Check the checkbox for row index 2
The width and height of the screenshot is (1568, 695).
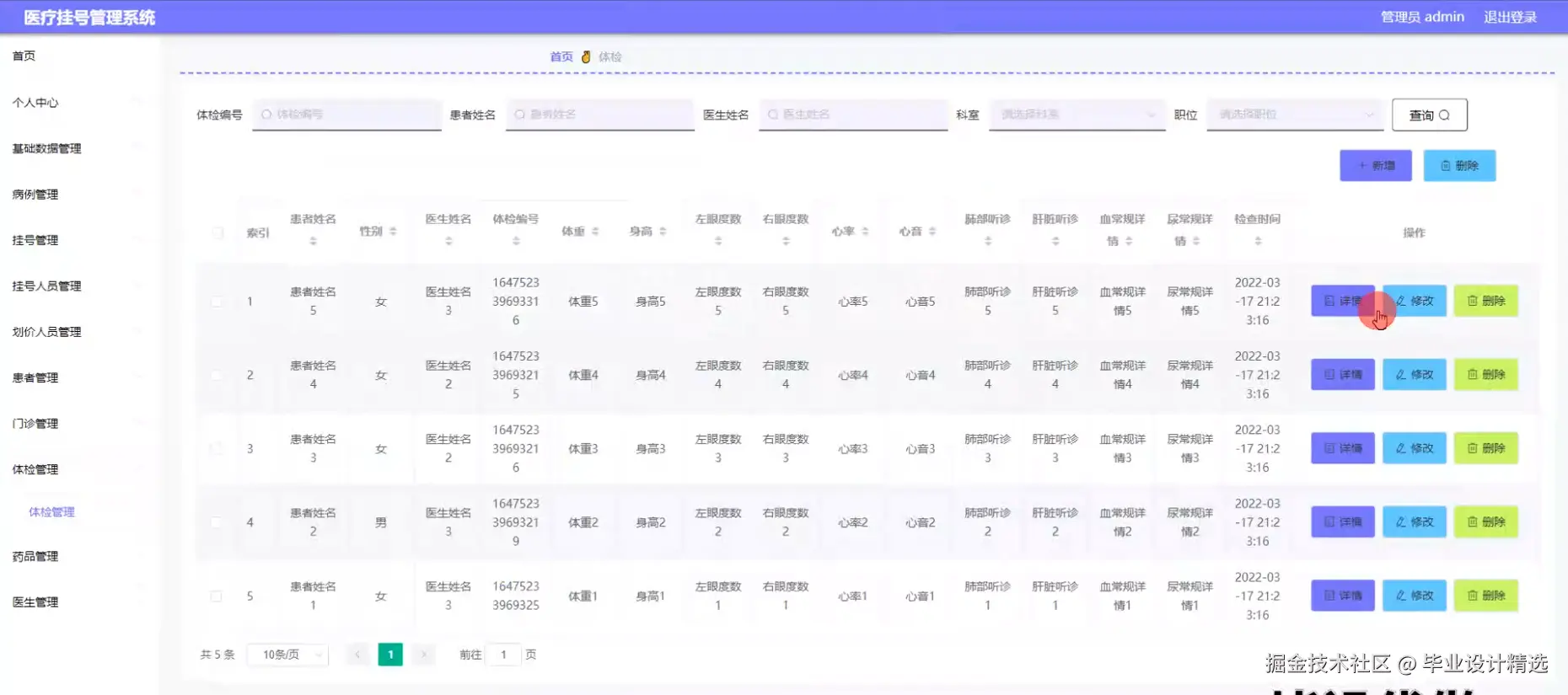point(217,375)
